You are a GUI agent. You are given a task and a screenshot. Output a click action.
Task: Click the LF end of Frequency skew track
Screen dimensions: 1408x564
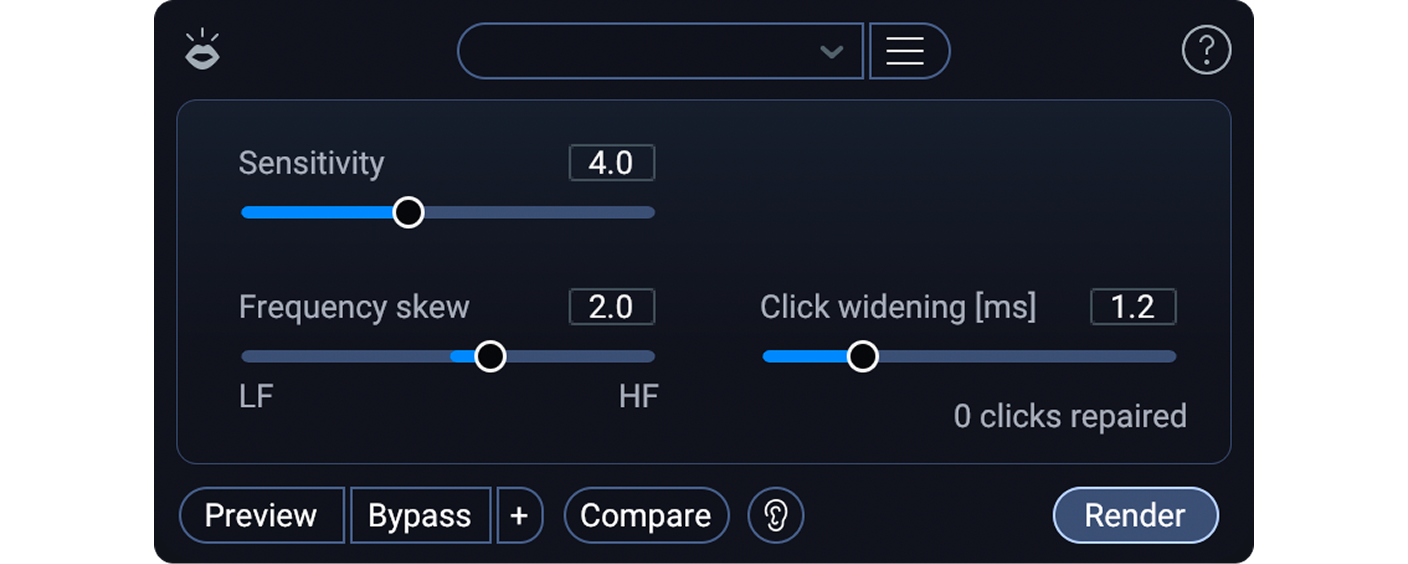point(248,356)
